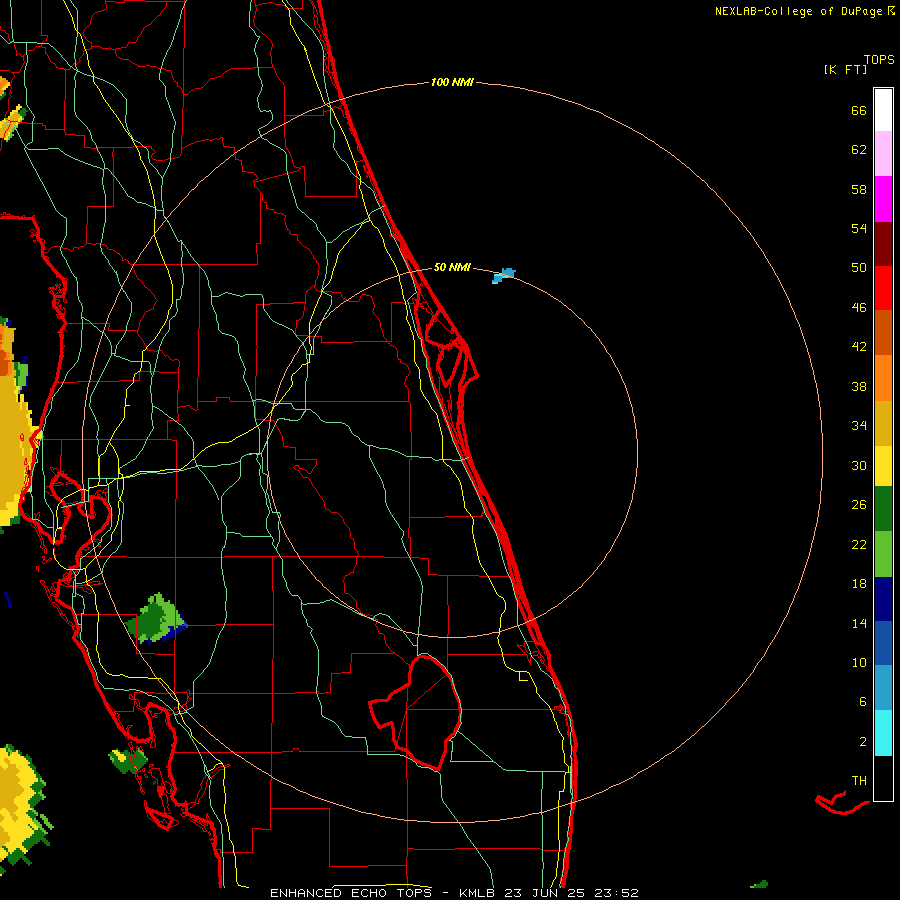Viewport: 900px width, 900px height.
Task: Click the TOPS legend title
Action: 879,59
